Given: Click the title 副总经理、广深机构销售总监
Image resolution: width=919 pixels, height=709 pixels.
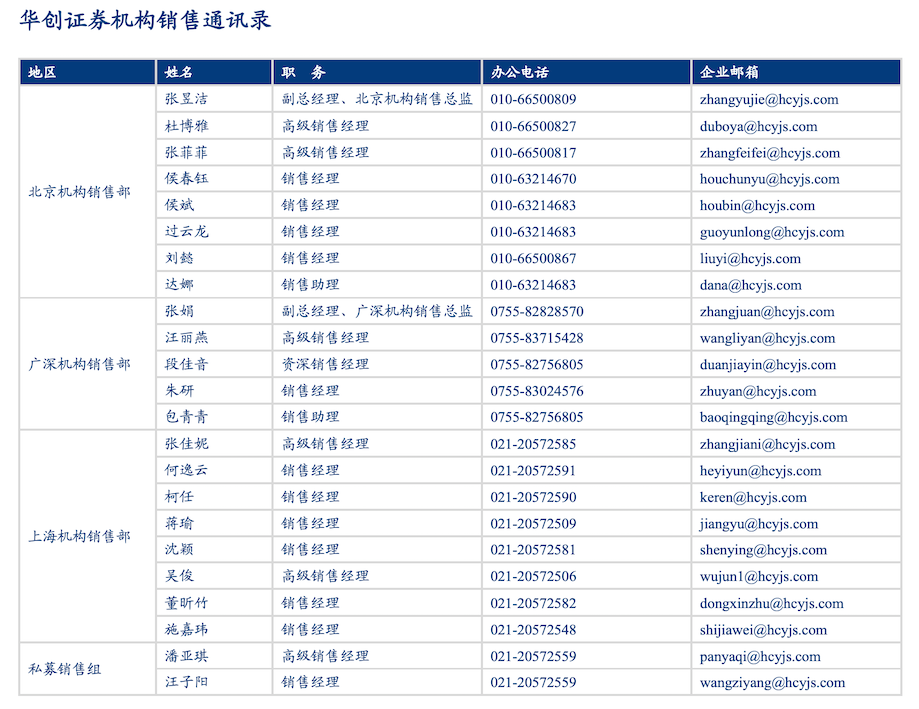Looking at the screenshot, I should pyautogui.click(x=377, y=311).
